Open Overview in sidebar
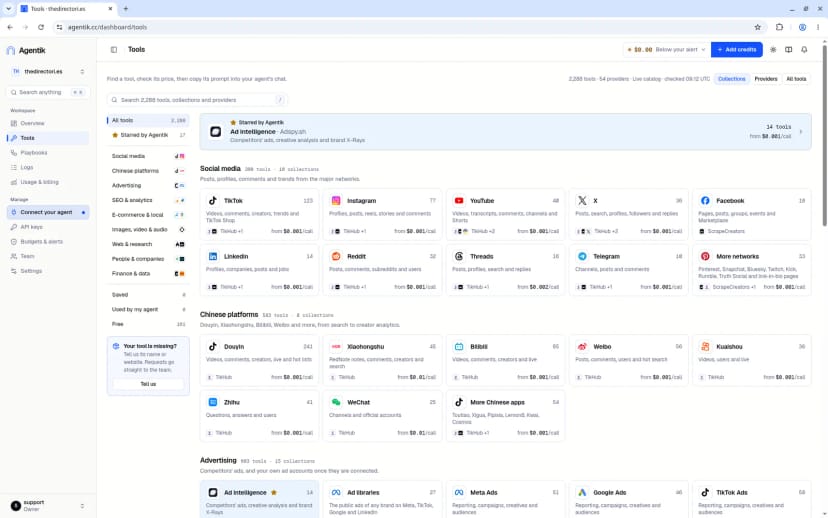Viewport: 828px width, 518px height. 48,123
